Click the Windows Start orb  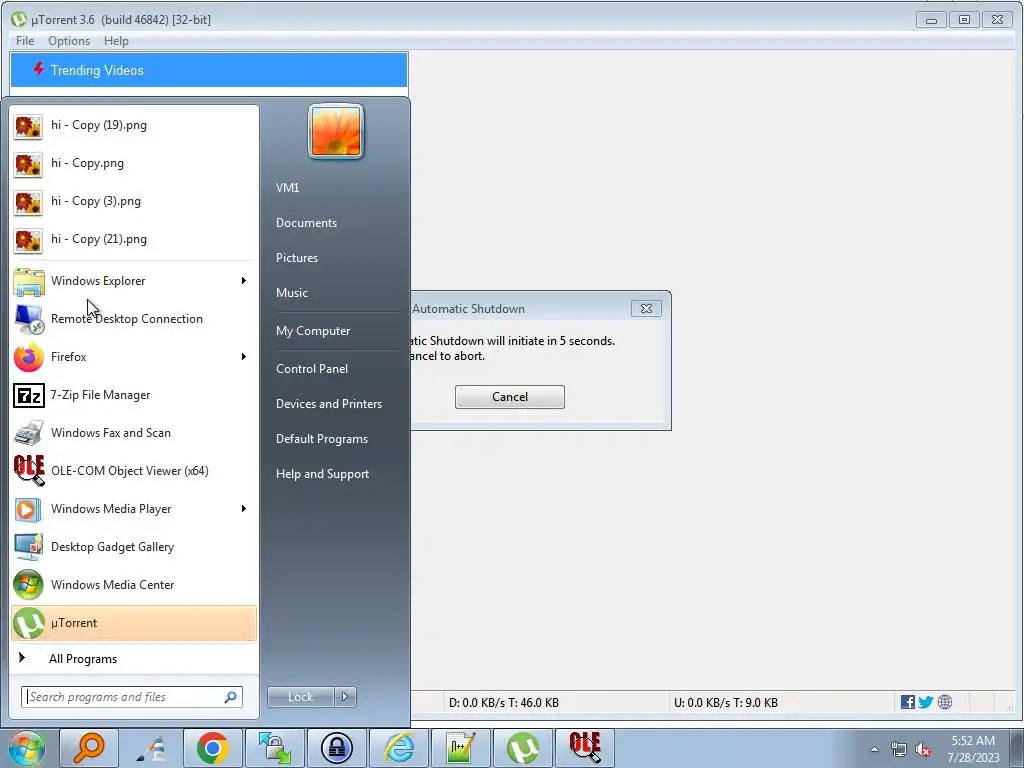coord(27,748)
